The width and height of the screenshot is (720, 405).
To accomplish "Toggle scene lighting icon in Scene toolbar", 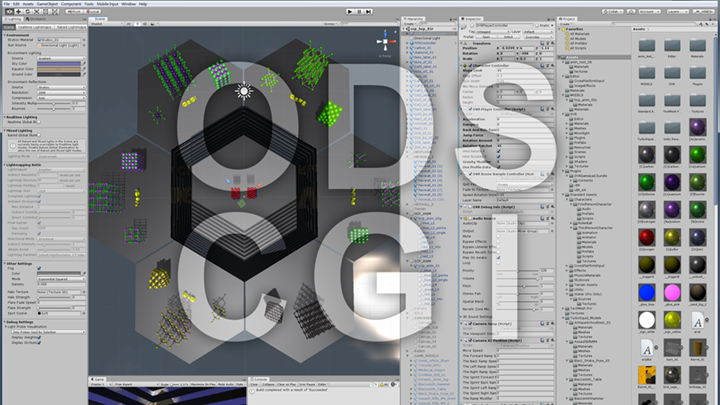I will click(x=137, y=24).
